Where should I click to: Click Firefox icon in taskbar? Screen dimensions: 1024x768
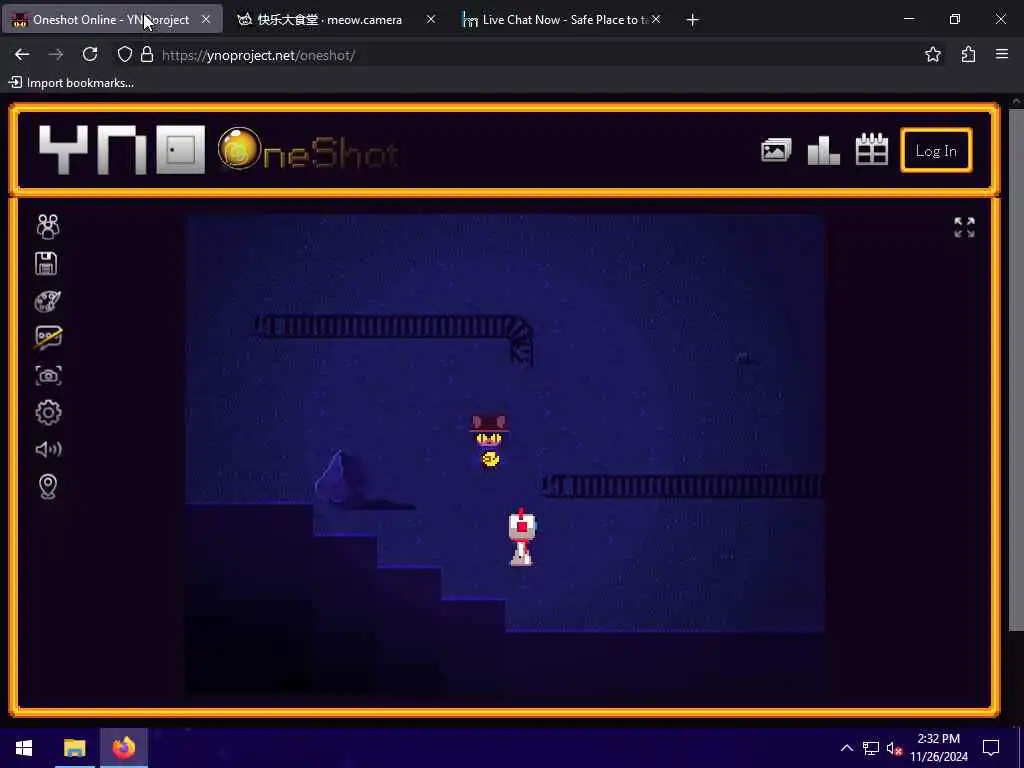click(123, 748)
